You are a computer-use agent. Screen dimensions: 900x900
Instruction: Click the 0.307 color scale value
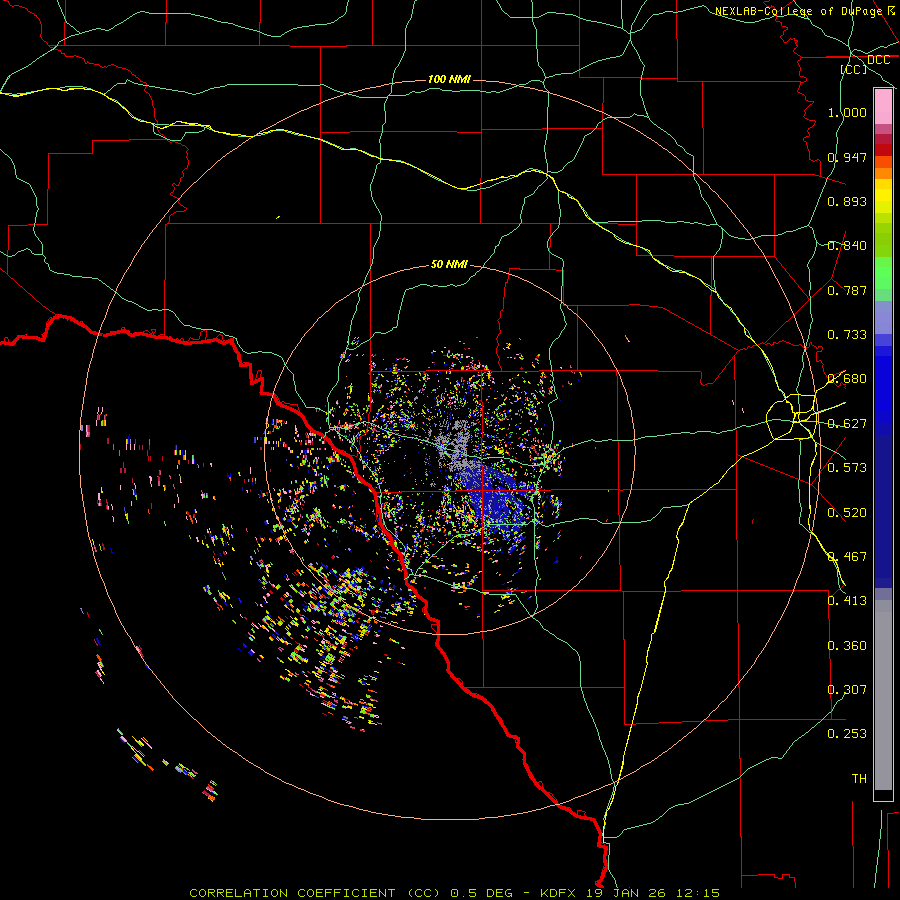click(847, 690)
